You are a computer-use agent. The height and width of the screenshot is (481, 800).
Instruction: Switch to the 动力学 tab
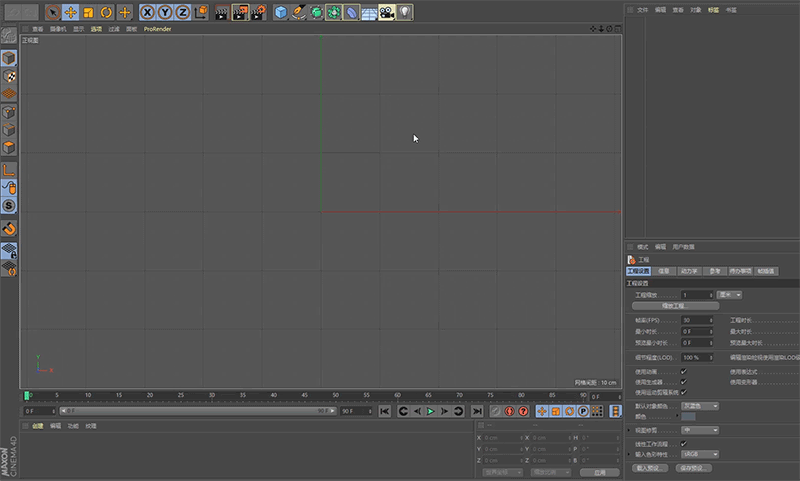(x=688, y=270)
